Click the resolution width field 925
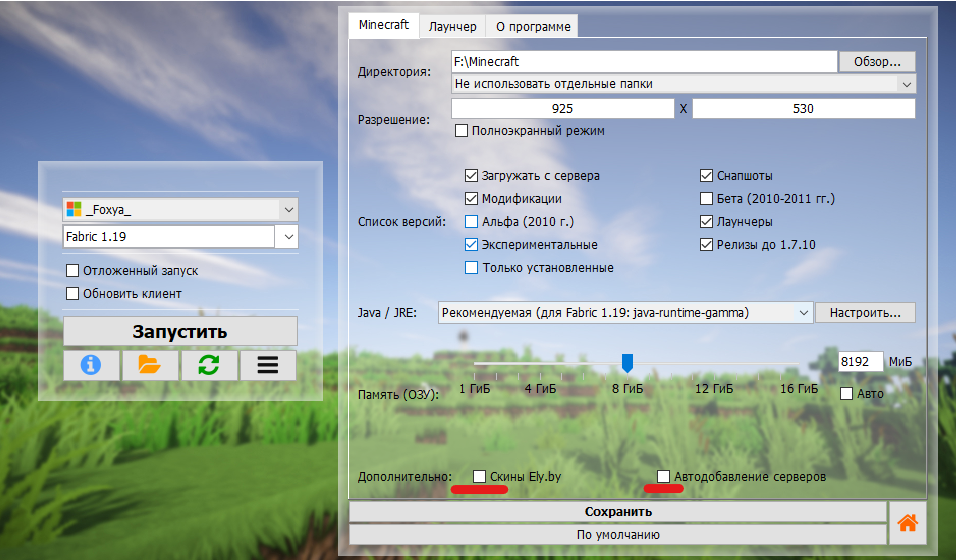The height and width of the screenshot is (560, 956). 562,108
